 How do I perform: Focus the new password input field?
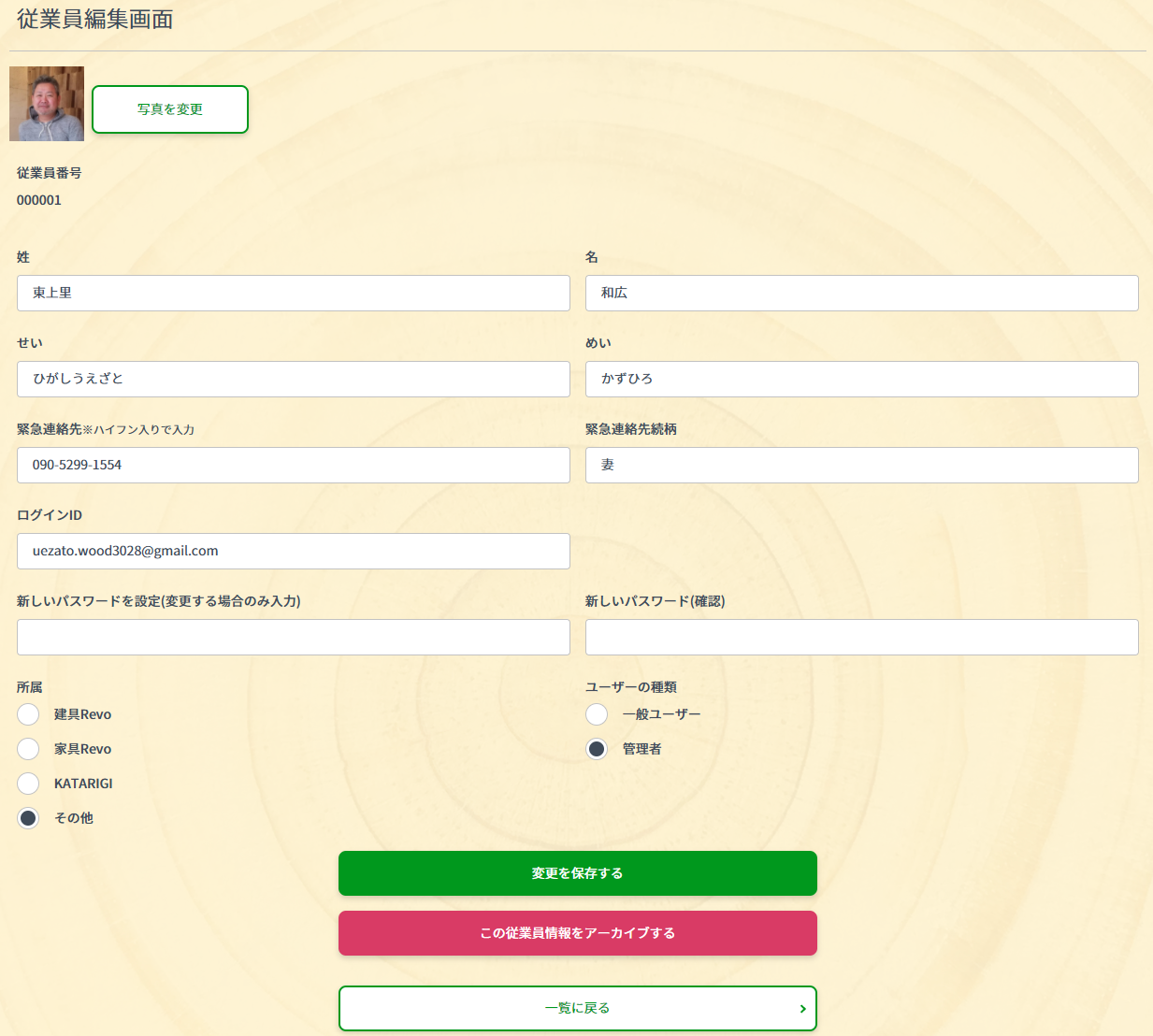click(x=294, y=637)
